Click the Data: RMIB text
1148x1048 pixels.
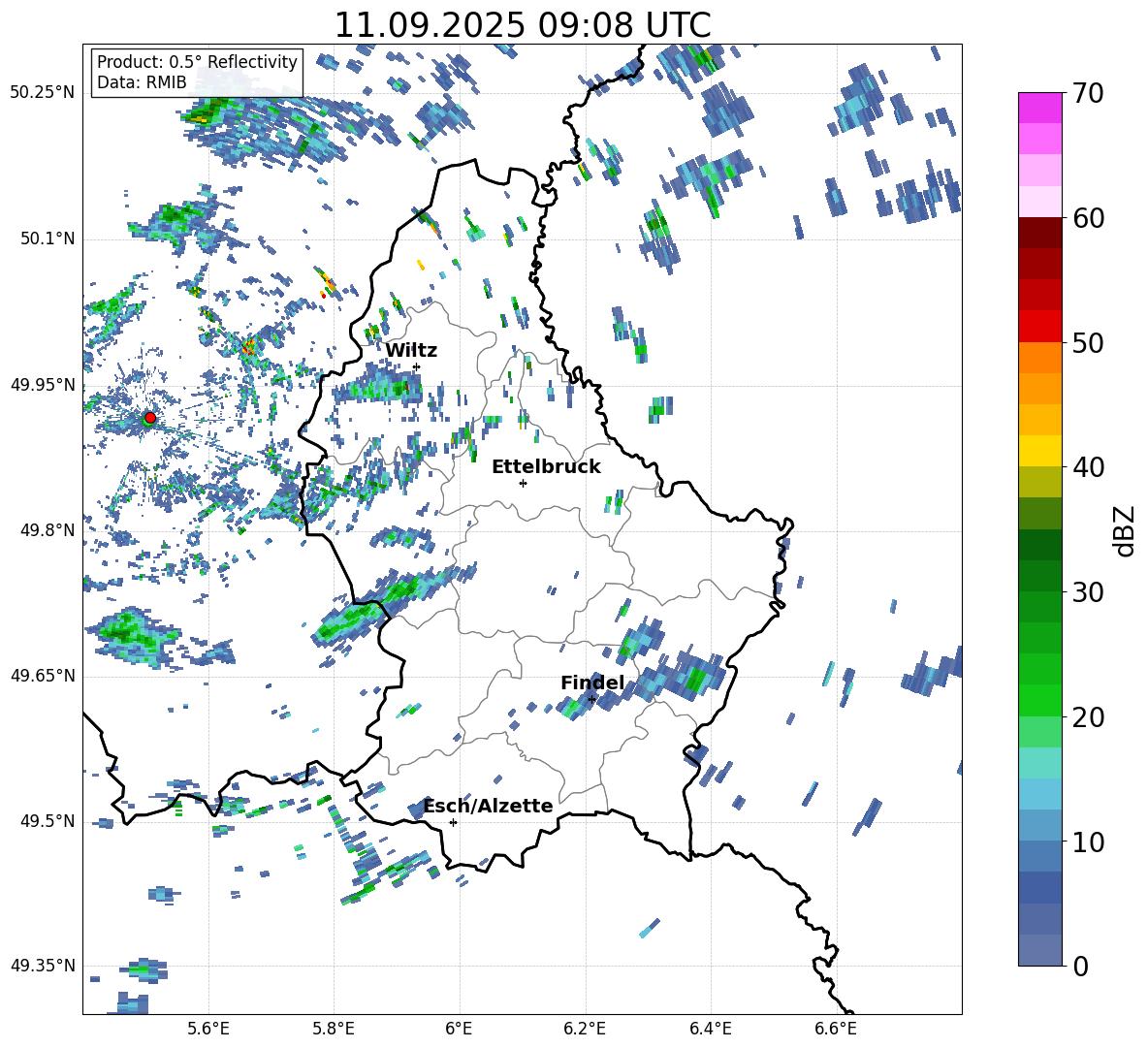coord(142,82)
